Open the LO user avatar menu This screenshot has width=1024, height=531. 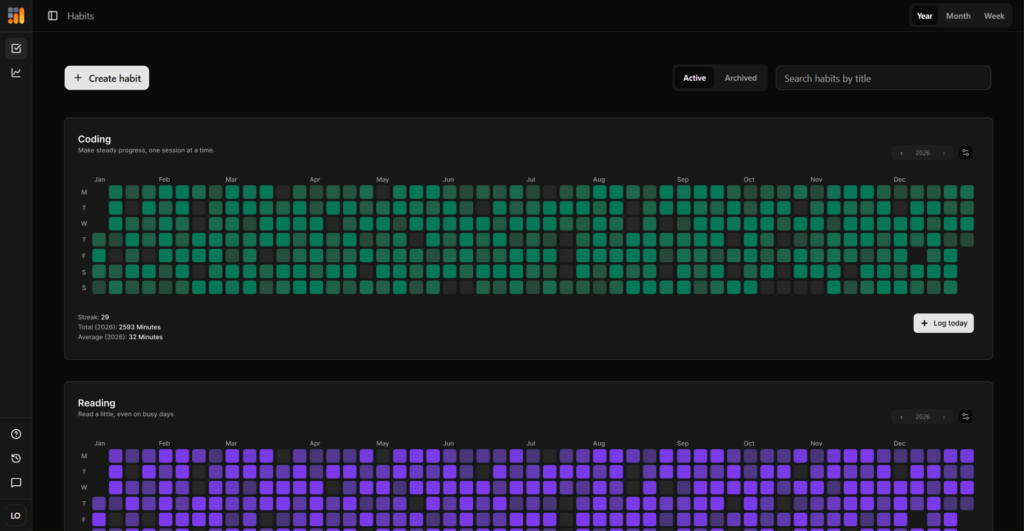16,515
